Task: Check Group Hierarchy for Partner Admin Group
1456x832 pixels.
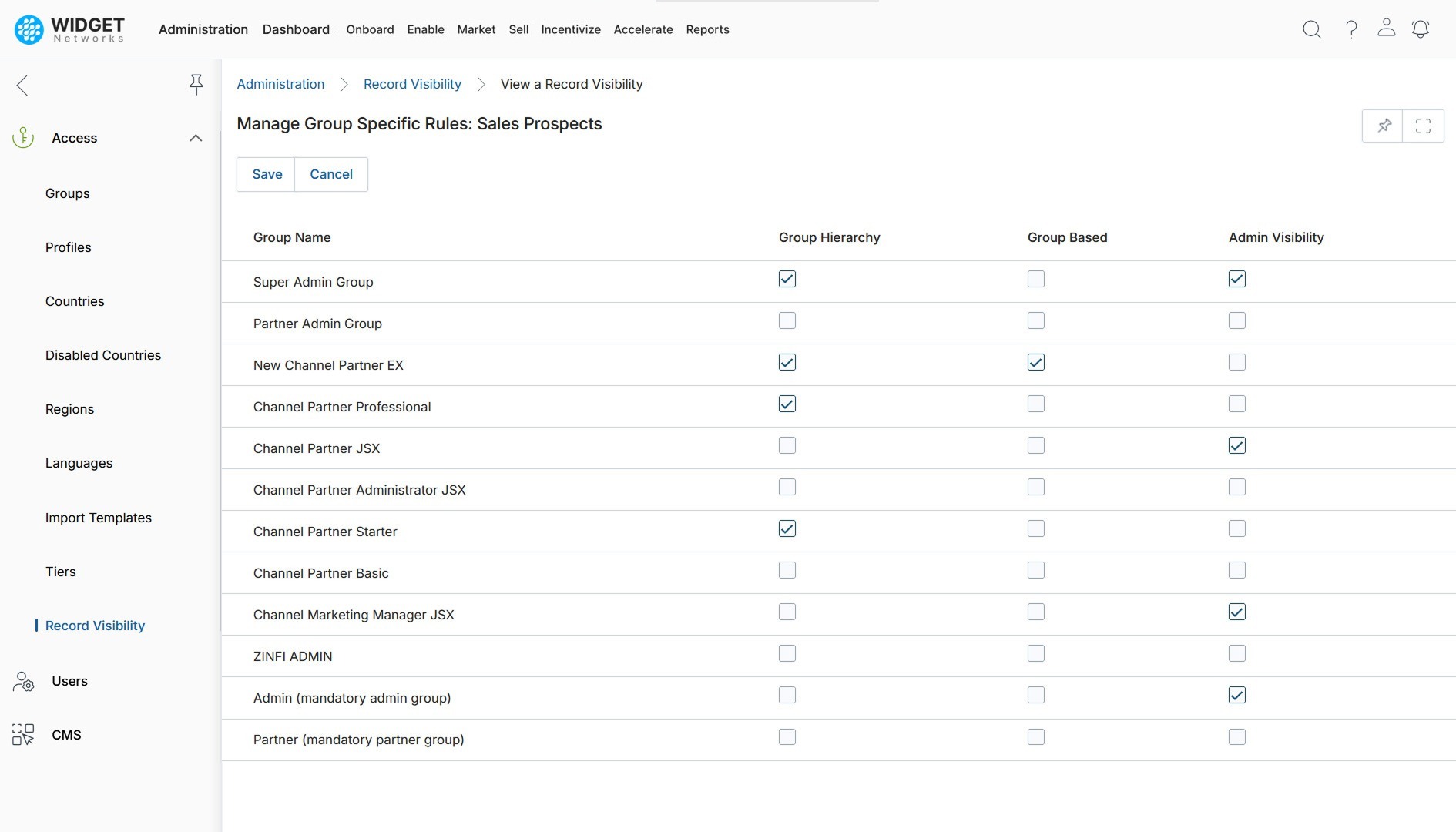Action: [787, 320]
